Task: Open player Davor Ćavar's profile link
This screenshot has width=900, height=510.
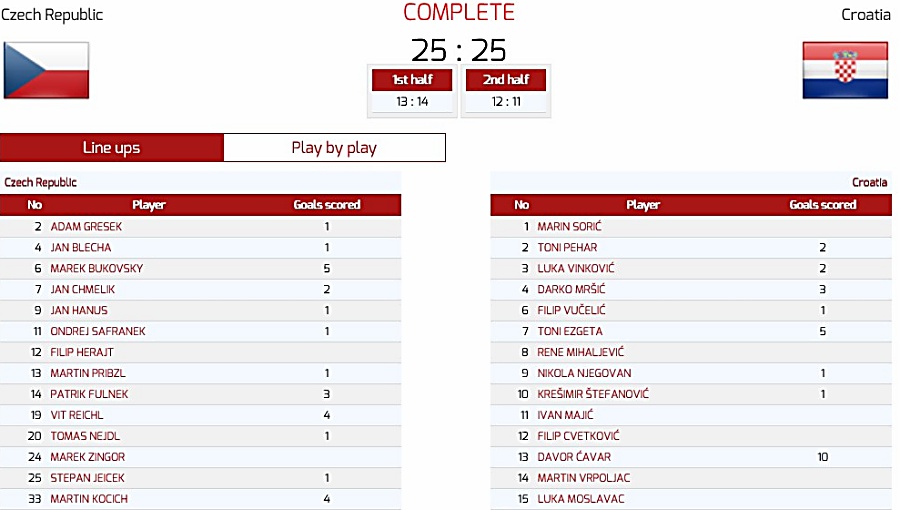Action: (x=574, y=457)
